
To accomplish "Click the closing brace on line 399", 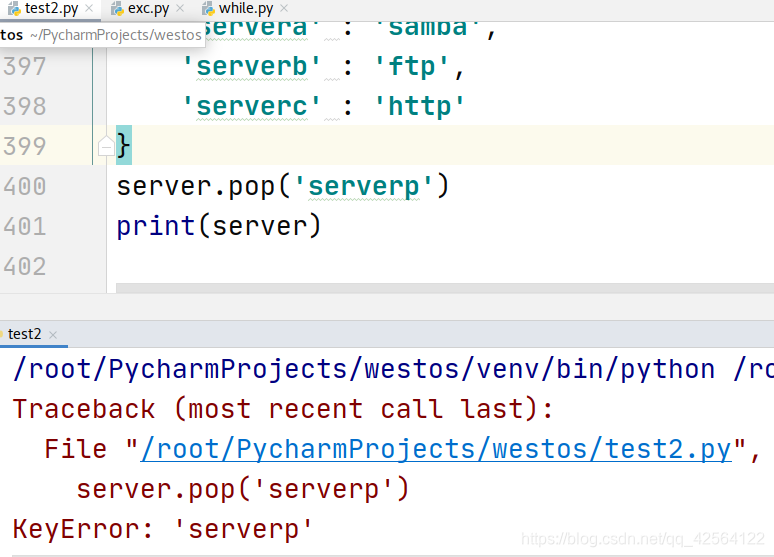I will [123, 146].
